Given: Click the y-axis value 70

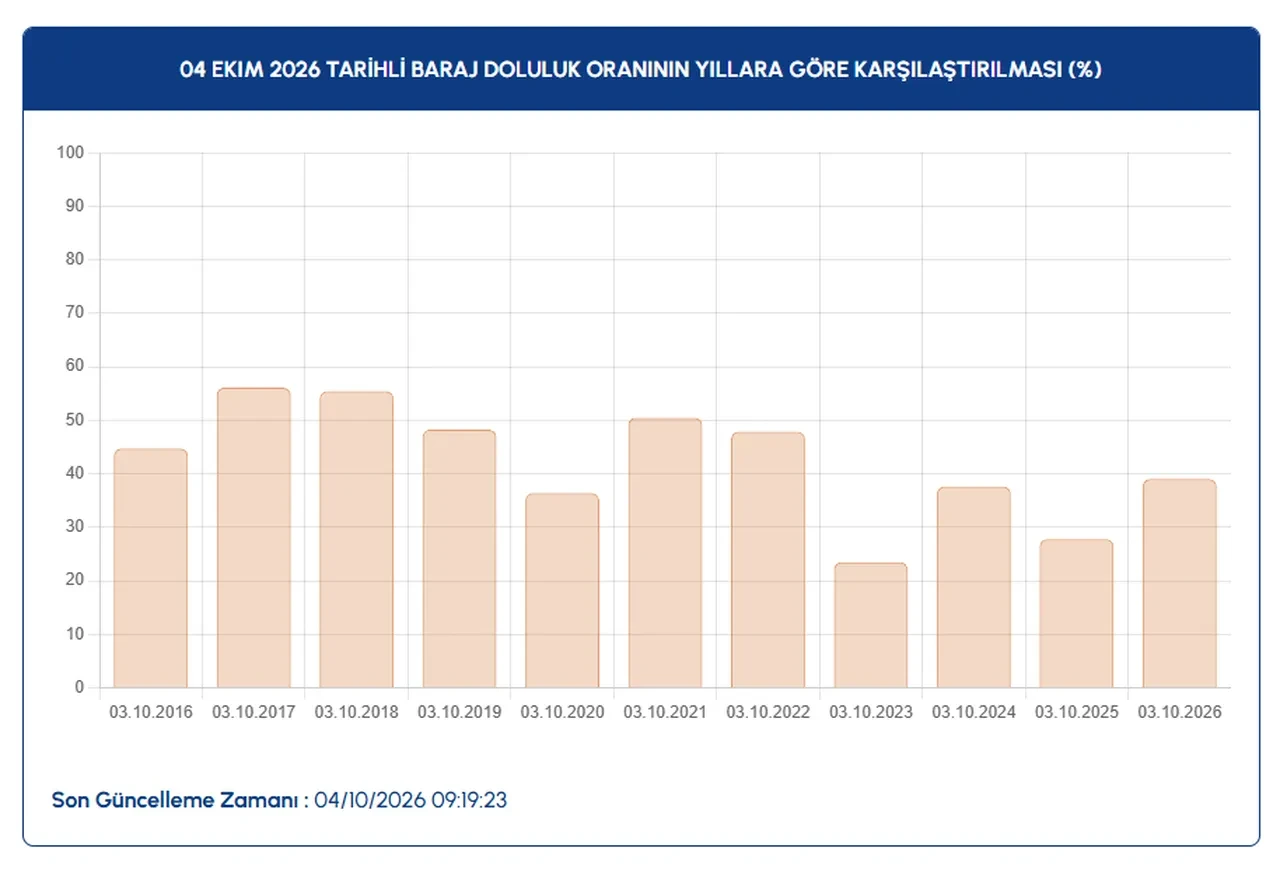Looking at the screenshot, I should tap(75, 313).
